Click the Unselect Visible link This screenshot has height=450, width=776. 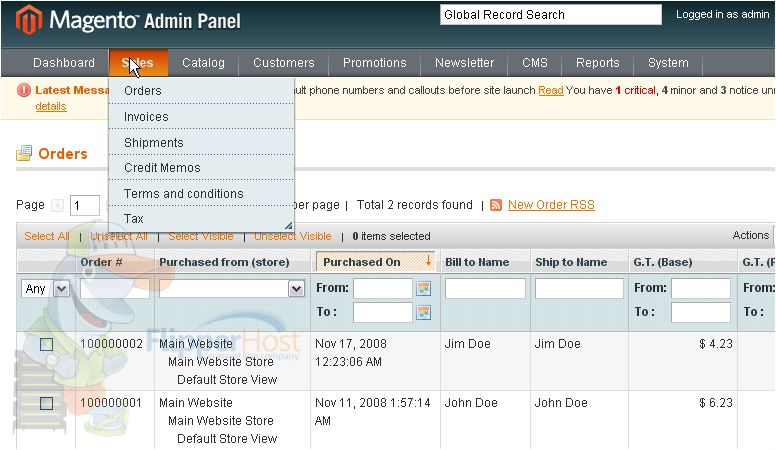point(292,236)
